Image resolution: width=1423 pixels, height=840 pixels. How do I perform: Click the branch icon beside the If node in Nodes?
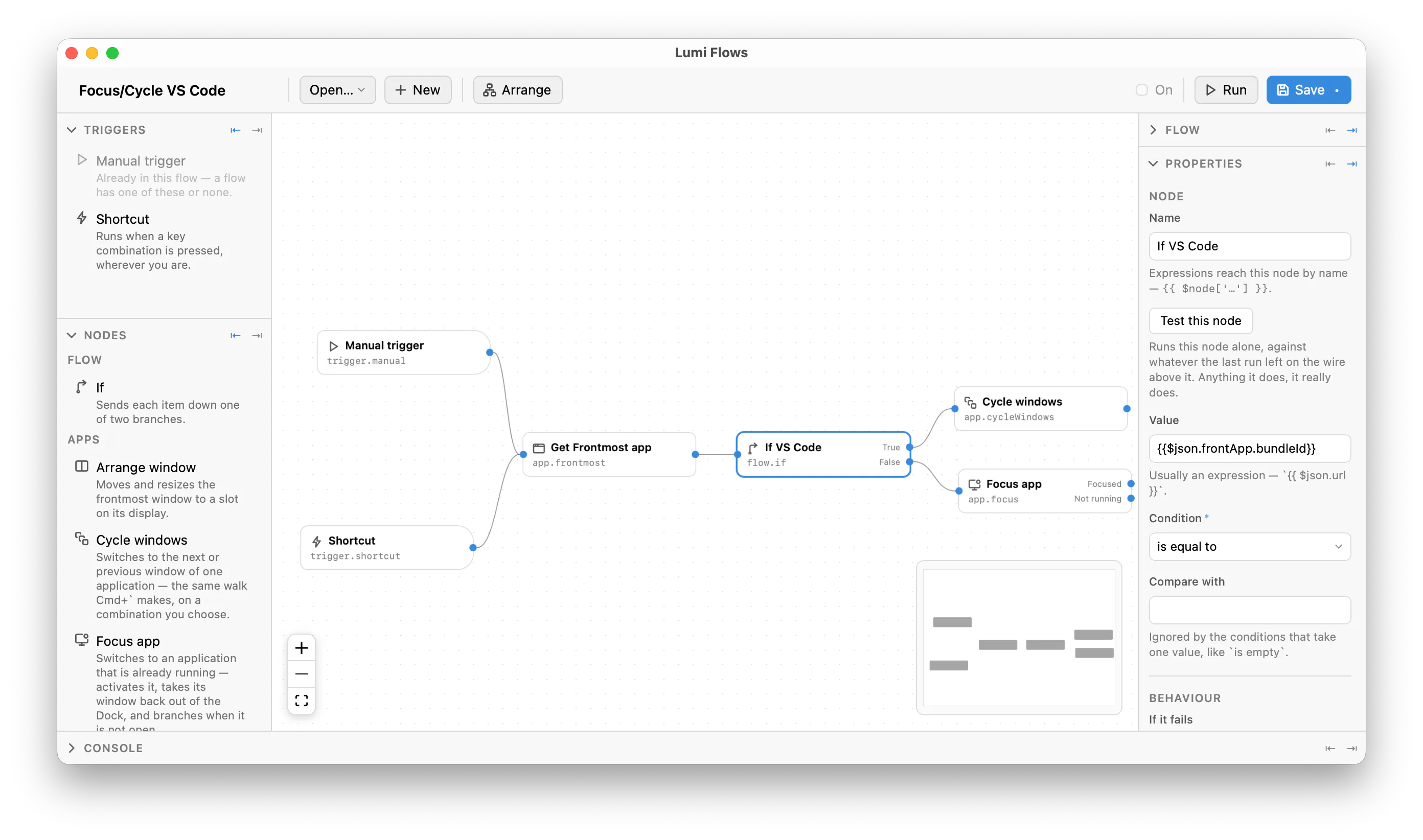click(x=82, y=387)
